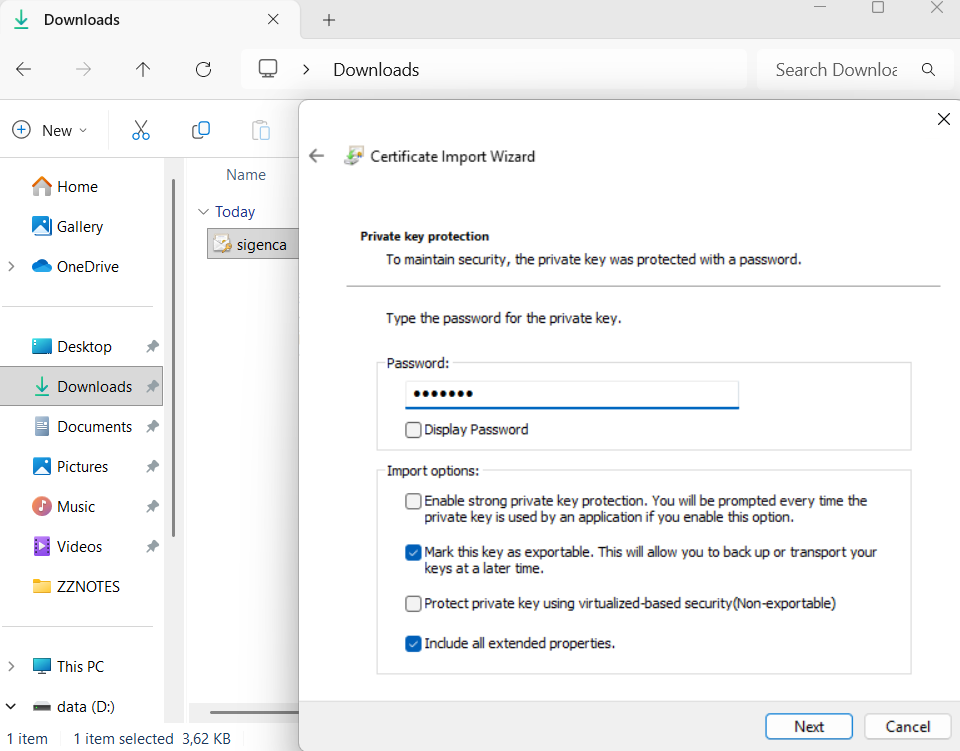Click the Next button
The image size is (960, 751).
point(809,727)
